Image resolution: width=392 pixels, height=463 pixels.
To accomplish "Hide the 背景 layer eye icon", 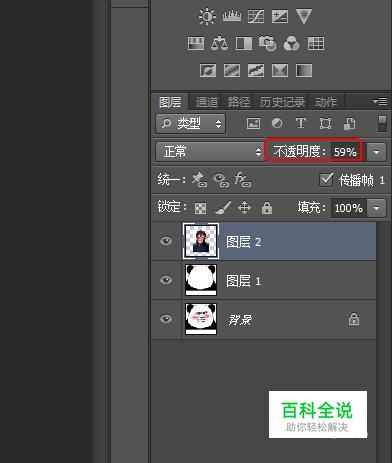I will tap(166, 319).
